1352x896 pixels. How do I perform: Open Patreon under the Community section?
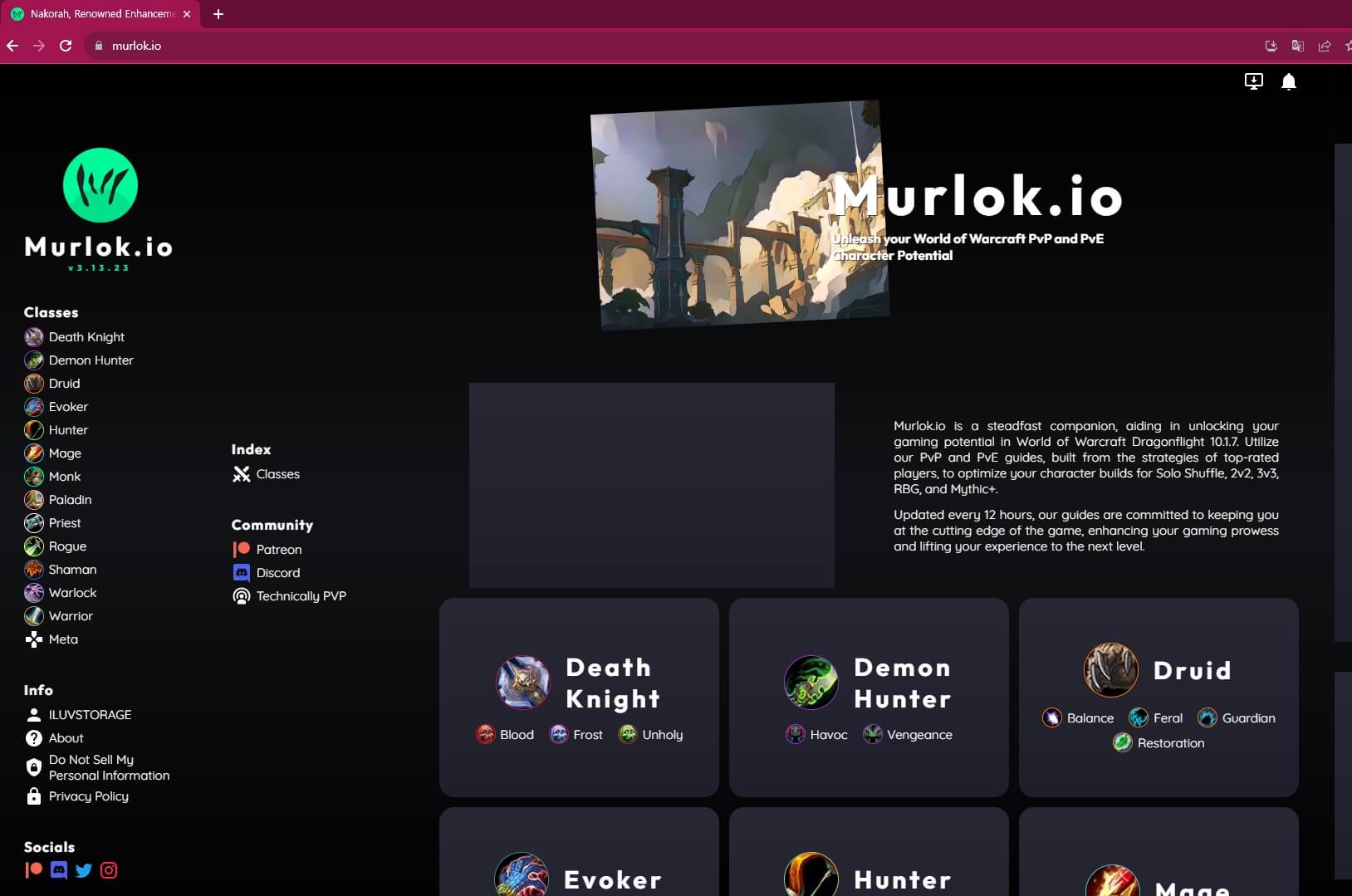(267, 550)
